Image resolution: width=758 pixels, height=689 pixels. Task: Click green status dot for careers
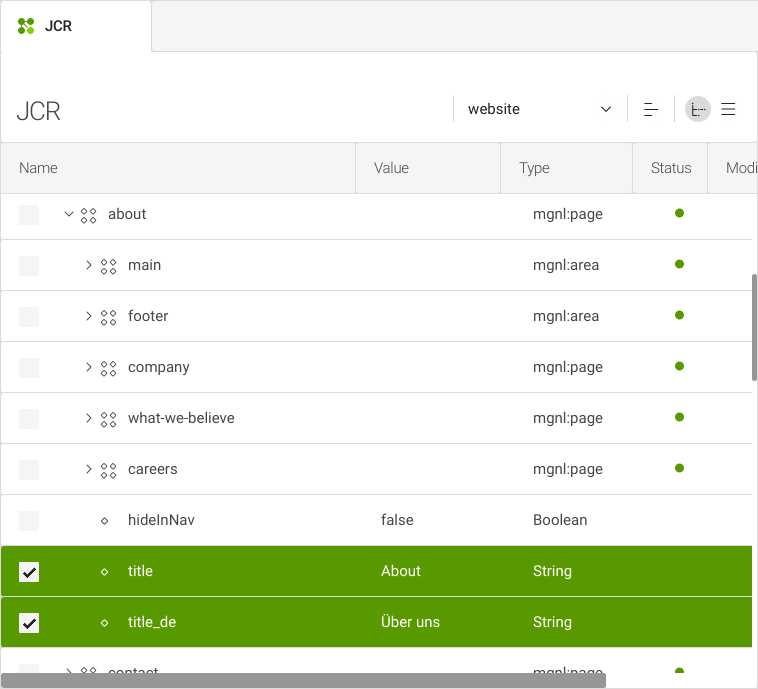tap(679, 468)
